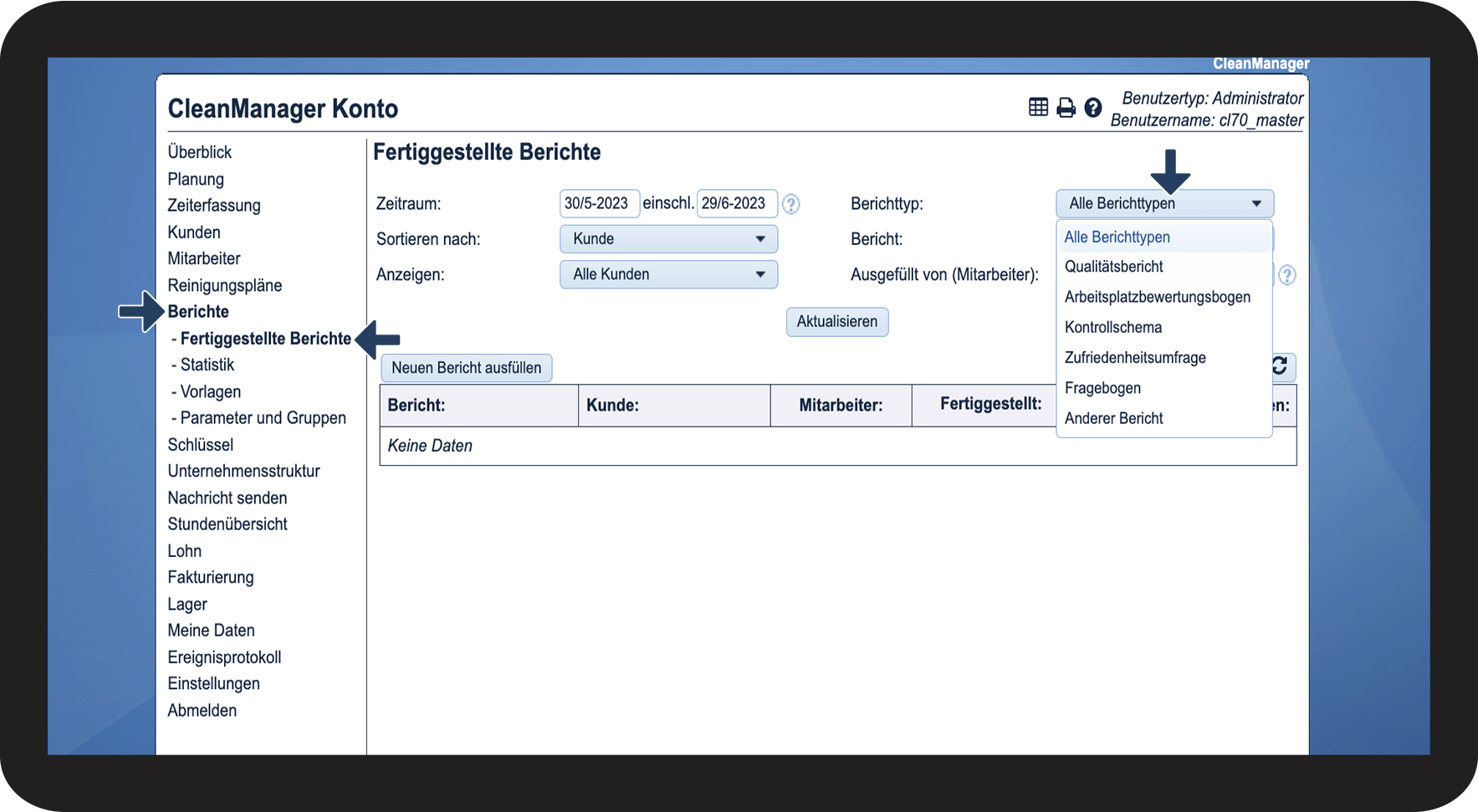
Task: Go to Zeiterfassung
Action: coord(214,206)
